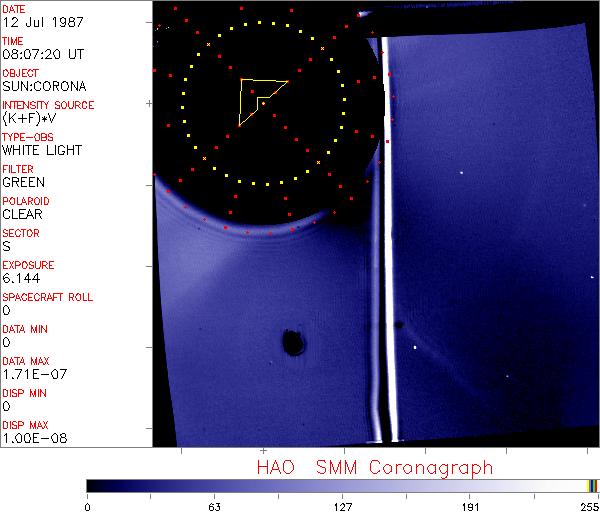Click the HAO SMM Coronagraph title
The width and height of the screenshot is (600, 512).
374,467
